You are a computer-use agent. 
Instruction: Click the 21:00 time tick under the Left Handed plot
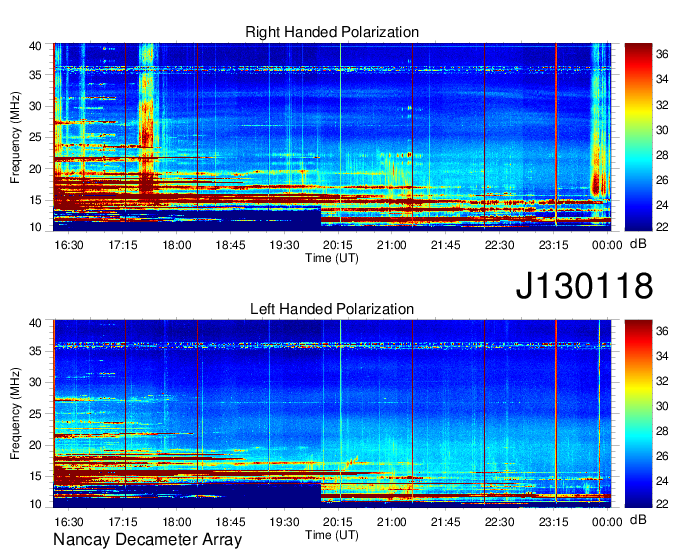(x=392, y=522)
